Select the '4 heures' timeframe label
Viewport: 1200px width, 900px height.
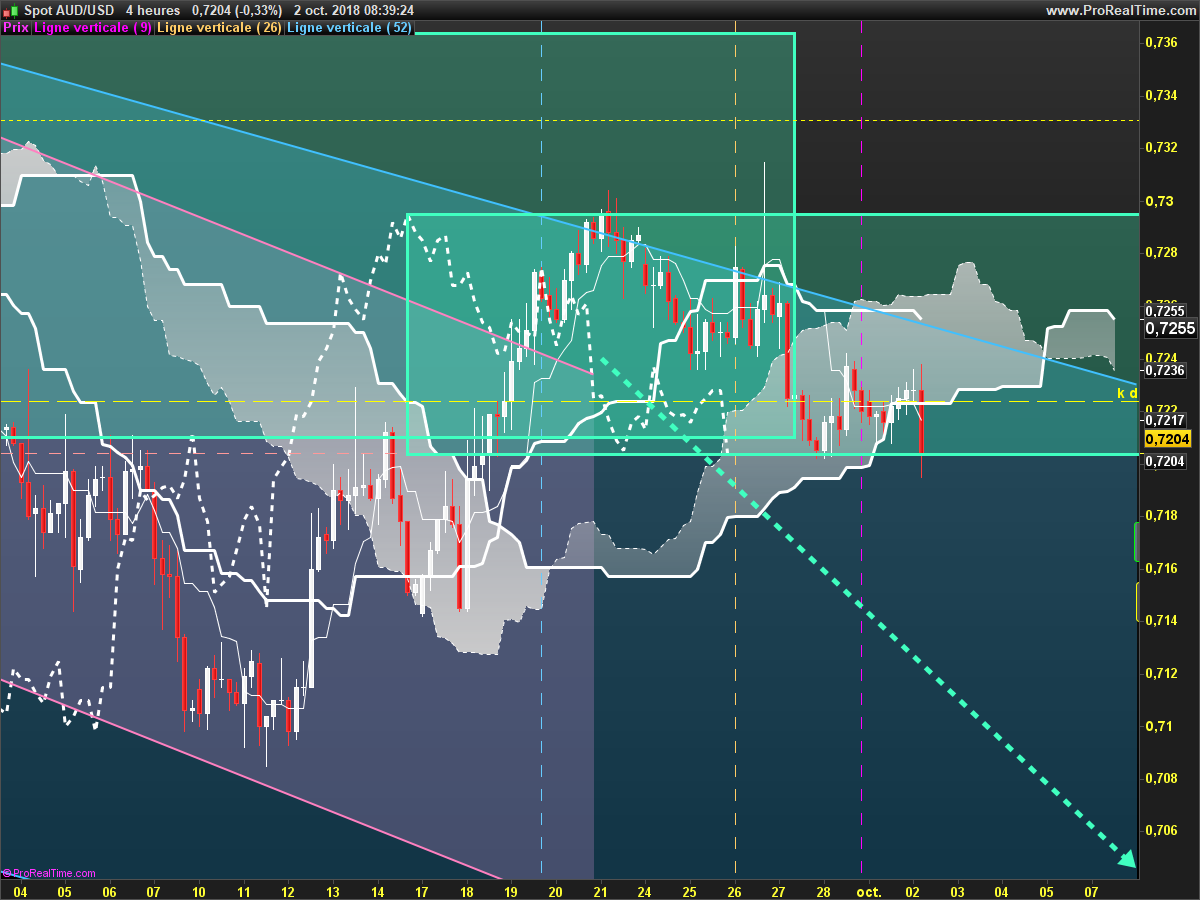click(153, 10)
